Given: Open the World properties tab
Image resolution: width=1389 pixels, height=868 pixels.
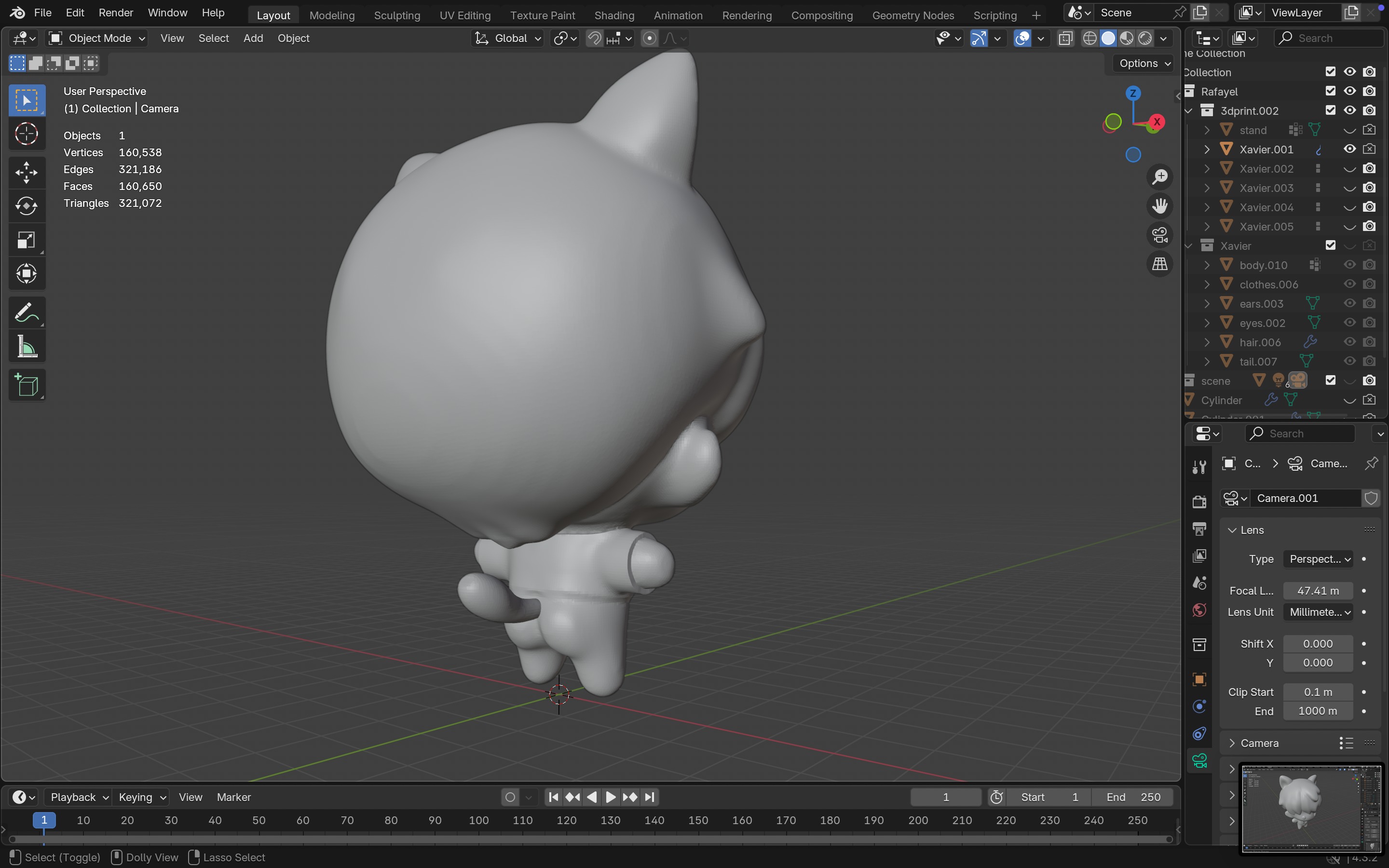Looking at the screenshot, I should [1199, 610].
